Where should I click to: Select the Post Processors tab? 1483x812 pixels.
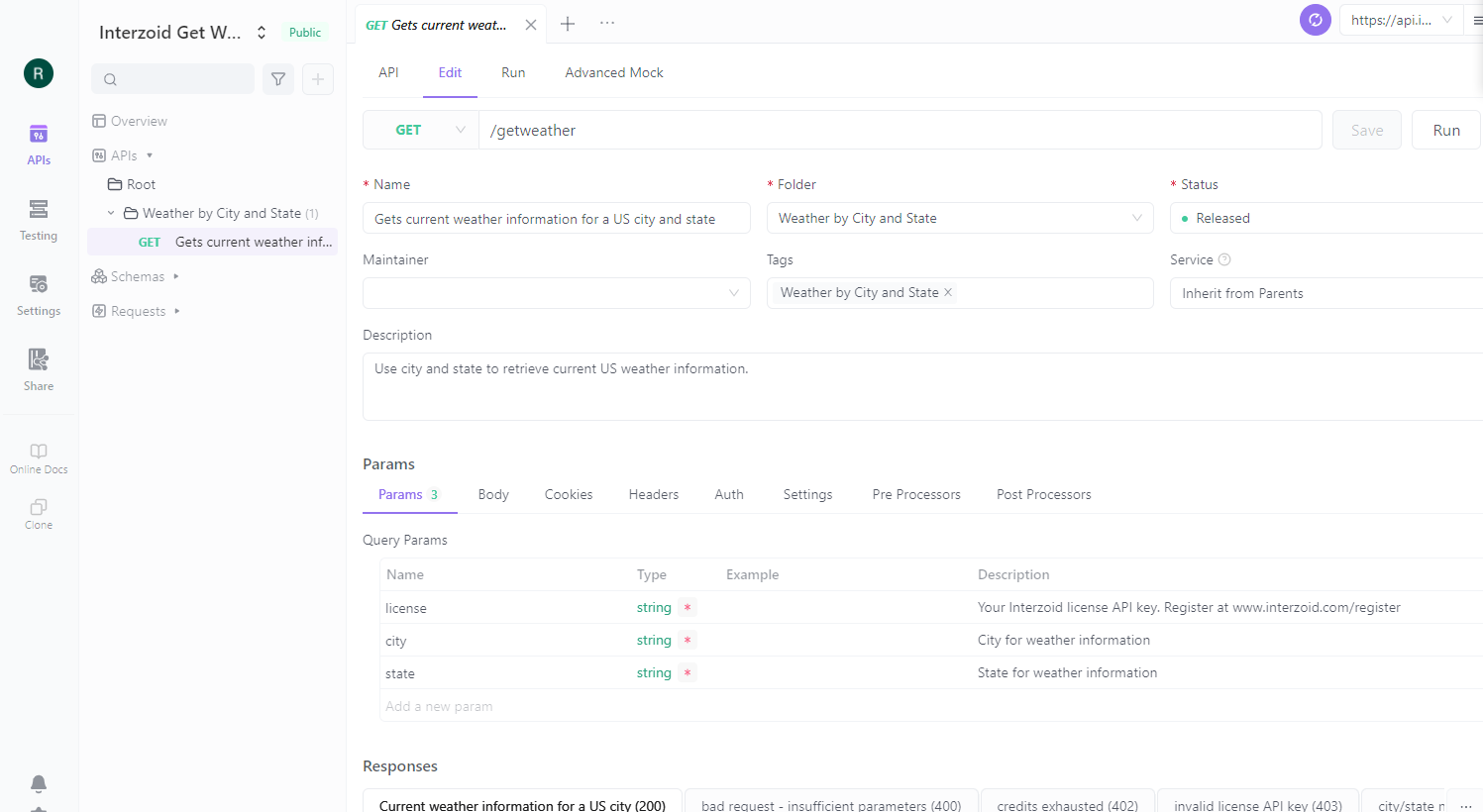click(1044, 494)
